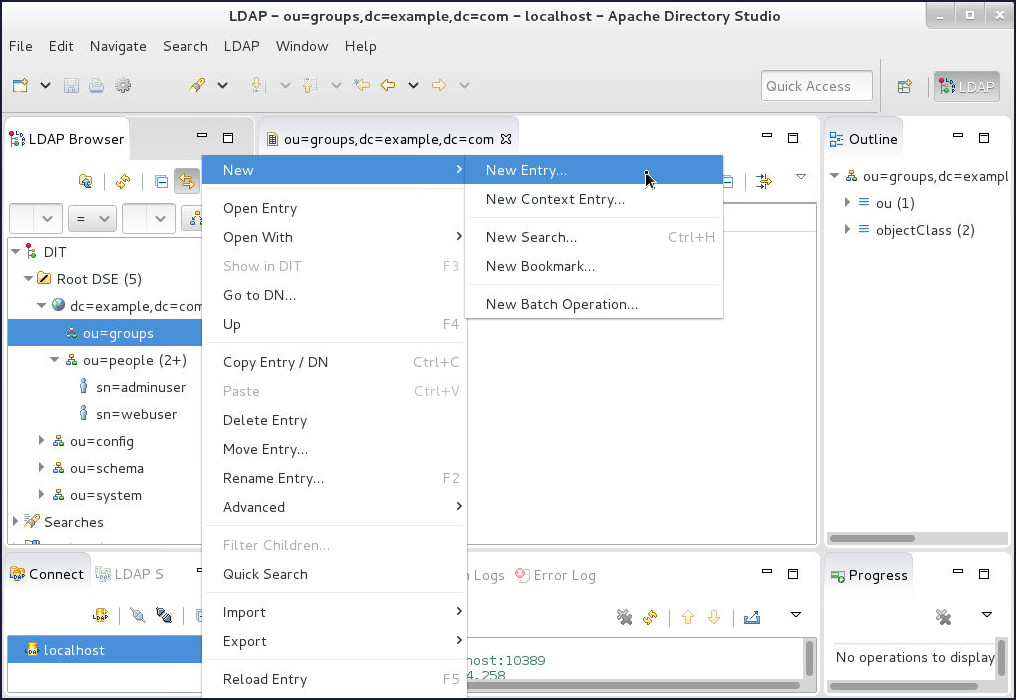Expand the ou (1) outline node
Image resolution: width=1016 pixels, height=700 pixels.
(847, 202)
